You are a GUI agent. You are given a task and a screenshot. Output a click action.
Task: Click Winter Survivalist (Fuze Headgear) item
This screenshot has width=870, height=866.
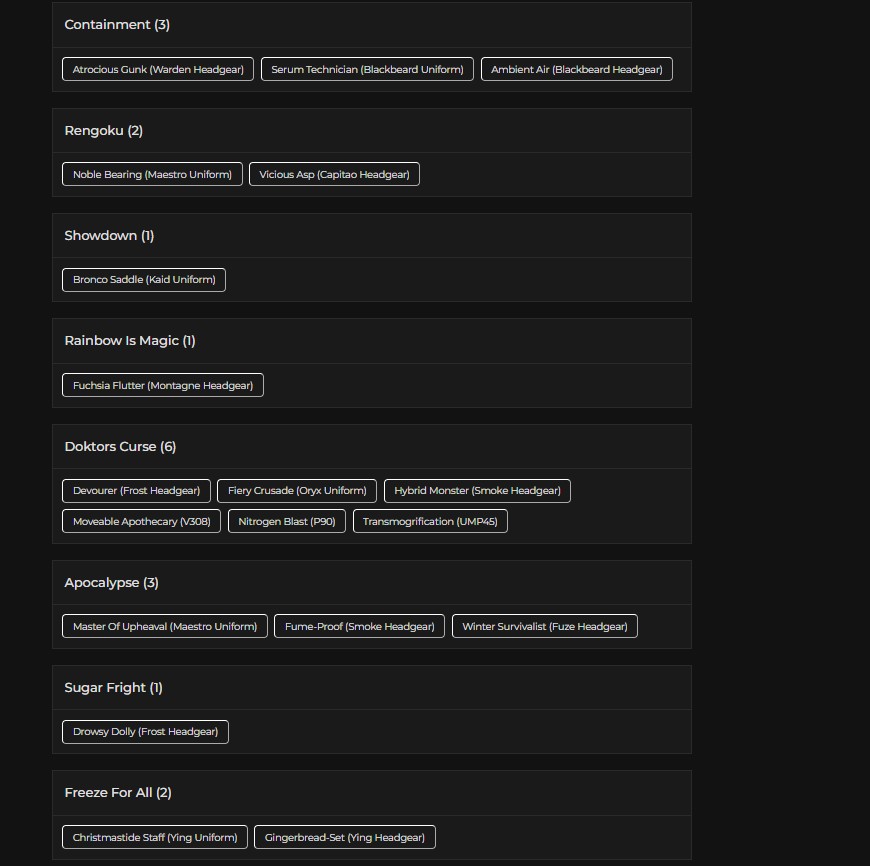(545, 626)
